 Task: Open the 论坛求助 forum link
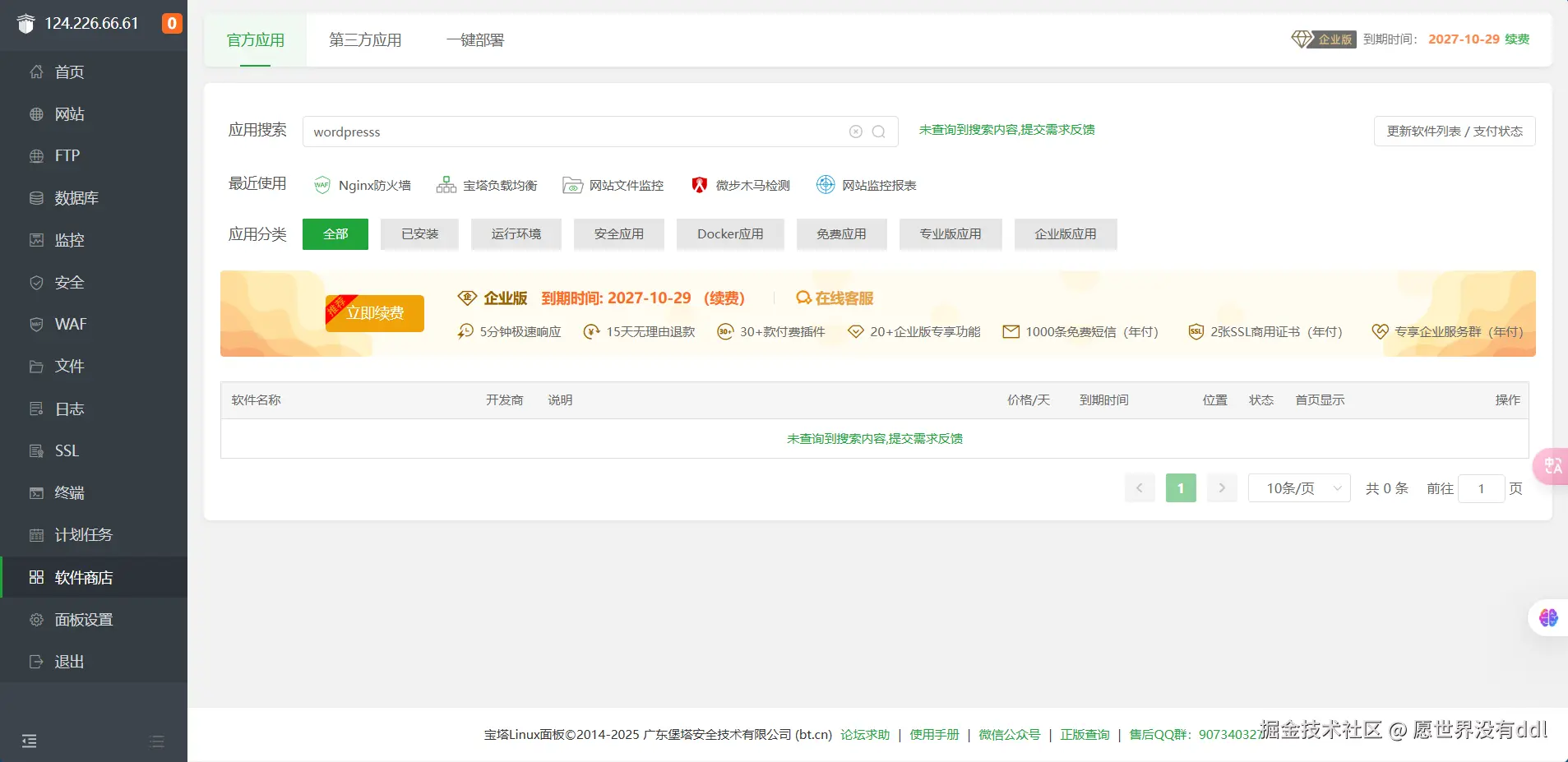(x=865, y=735)
